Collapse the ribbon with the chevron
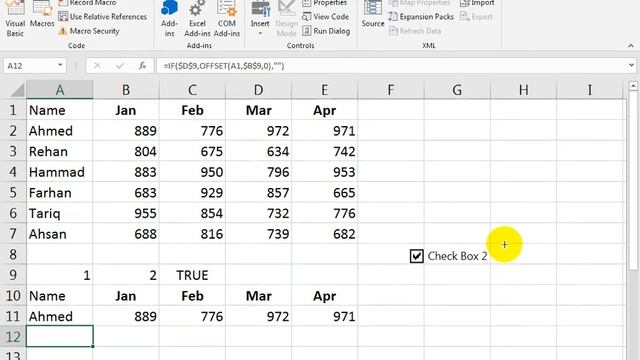Image resolution: width=640 pixels, height=360 pixels. point(631,46)
